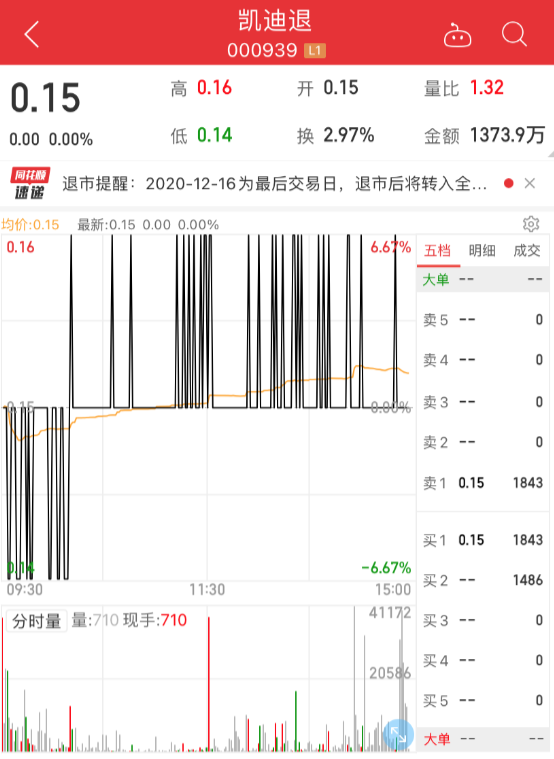Tap the 6.67% upper limit label
554x759 pixels.
point(390,247)
